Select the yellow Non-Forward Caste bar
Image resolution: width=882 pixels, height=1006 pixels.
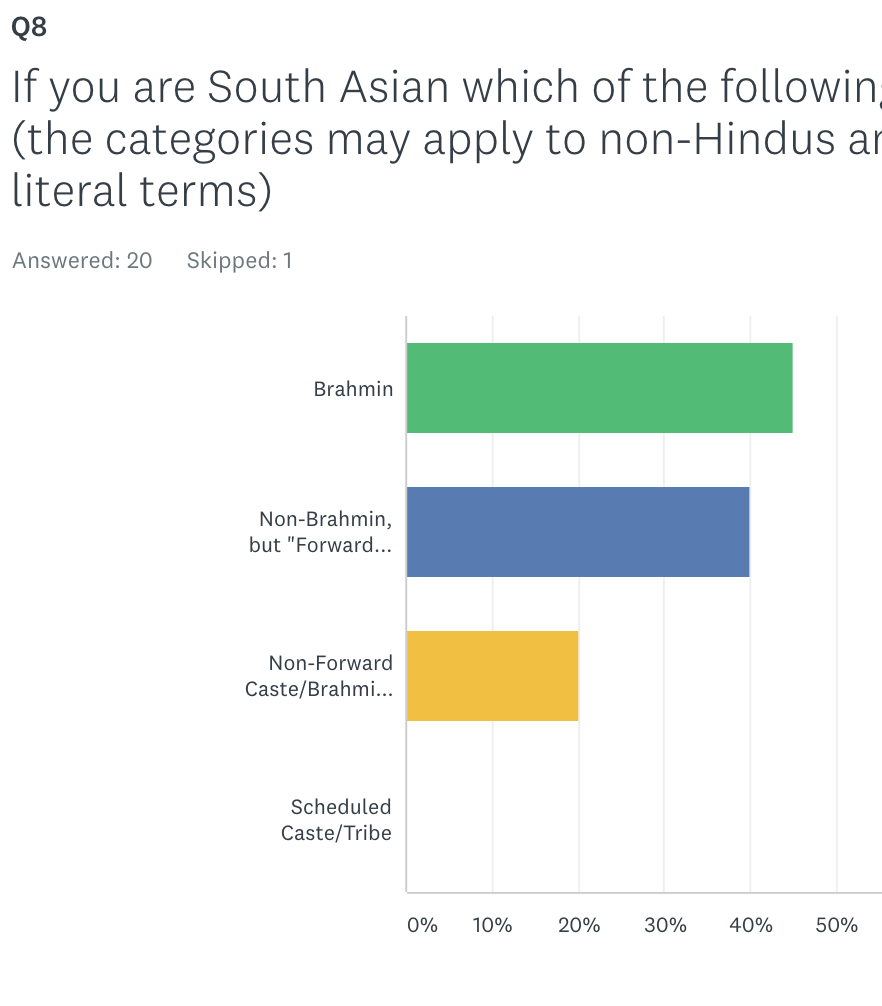pyautogui.click(x=492, y=676)
